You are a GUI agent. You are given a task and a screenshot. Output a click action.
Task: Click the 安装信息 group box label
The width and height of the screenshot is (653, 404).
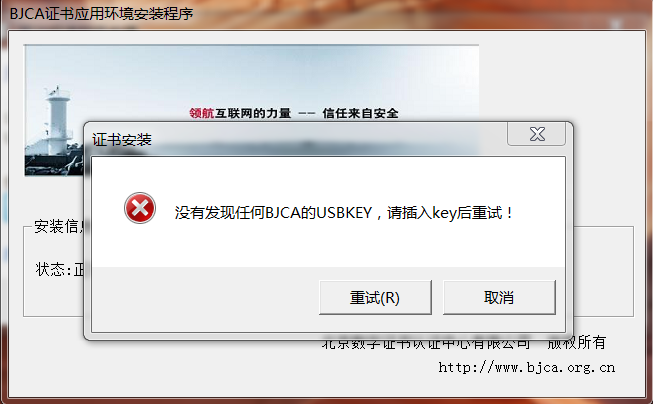[58, 226]
